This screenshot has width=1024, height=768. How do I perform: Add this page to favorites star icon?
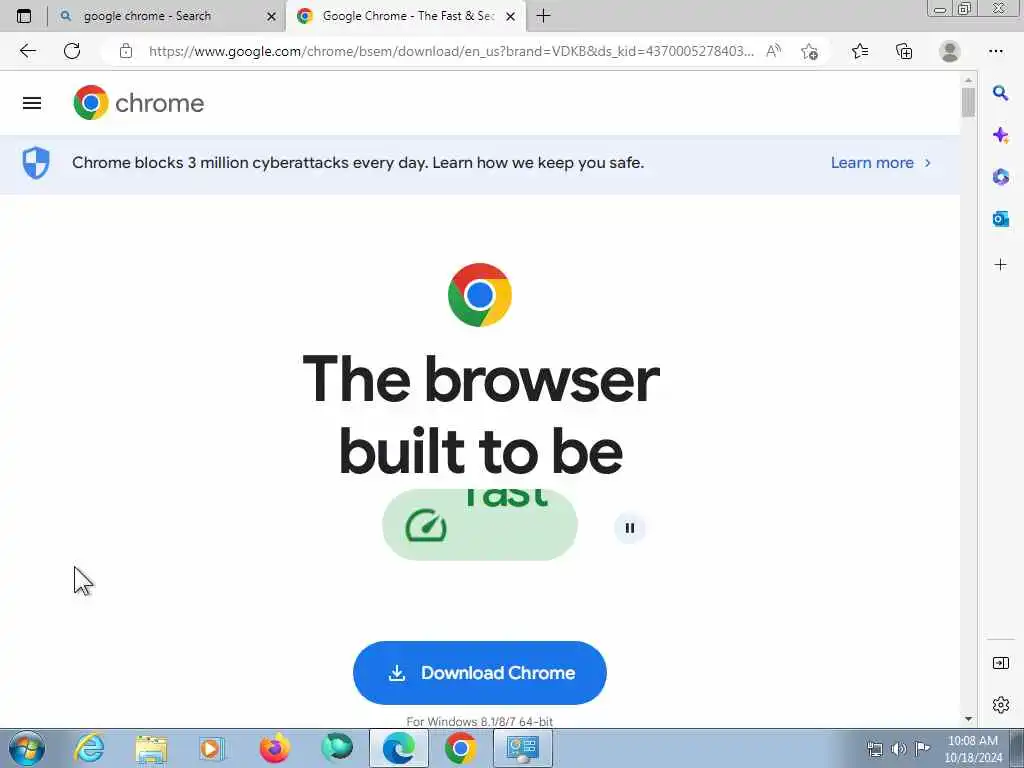pos(810,52)
